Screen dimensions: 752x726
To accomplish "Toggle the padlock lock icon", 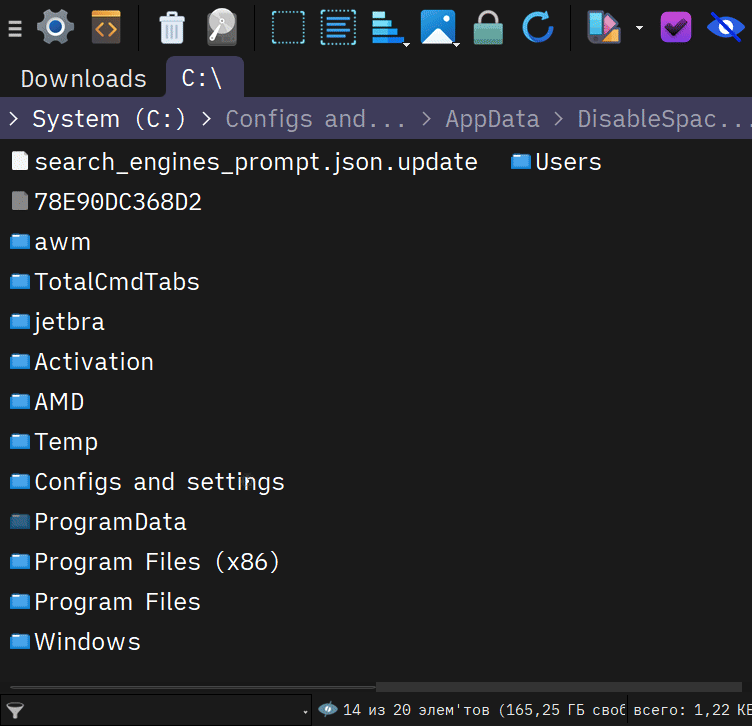I will (x=488, y=27).
